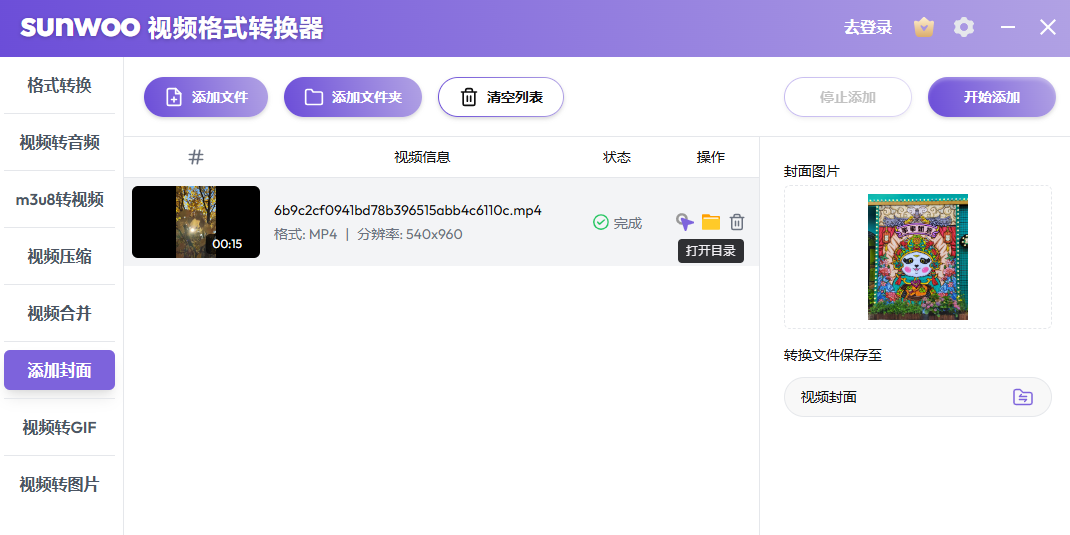The image size is (1070, 535).
Task: Click 添加文件 to add a file
Action: tap(206, 97)
